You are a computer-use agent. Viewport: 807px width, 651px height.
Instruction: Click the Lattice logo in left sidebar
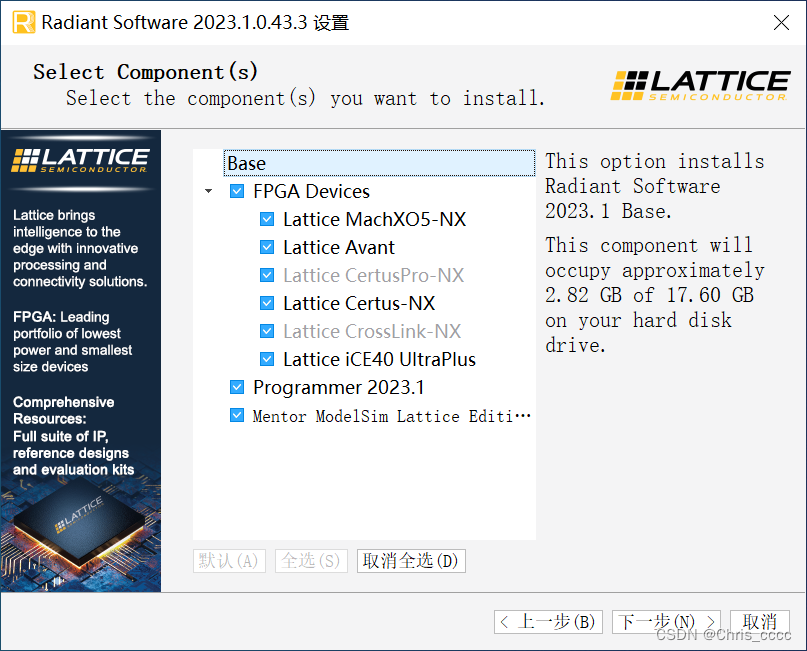click(80, 158)
